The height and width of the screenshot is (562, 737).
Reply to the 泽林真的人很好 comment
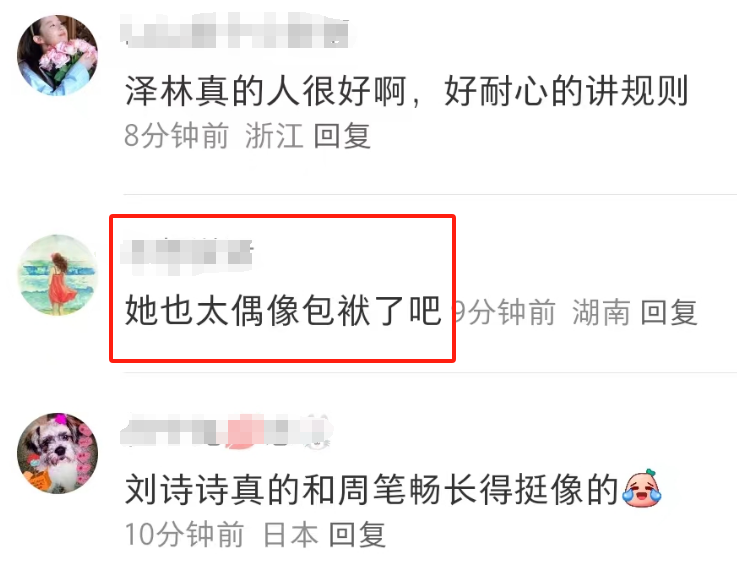pyautogui.click(x=342, y=136)
